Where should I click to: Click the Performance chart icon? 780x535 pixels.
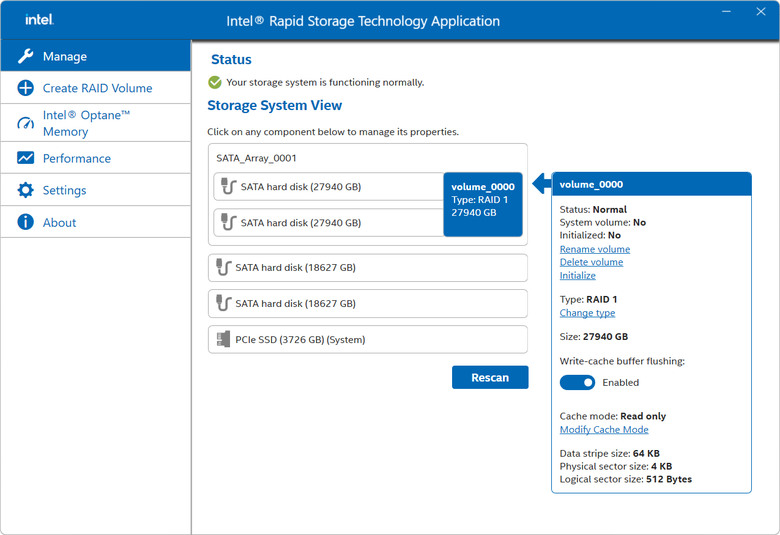coord(25,158)
